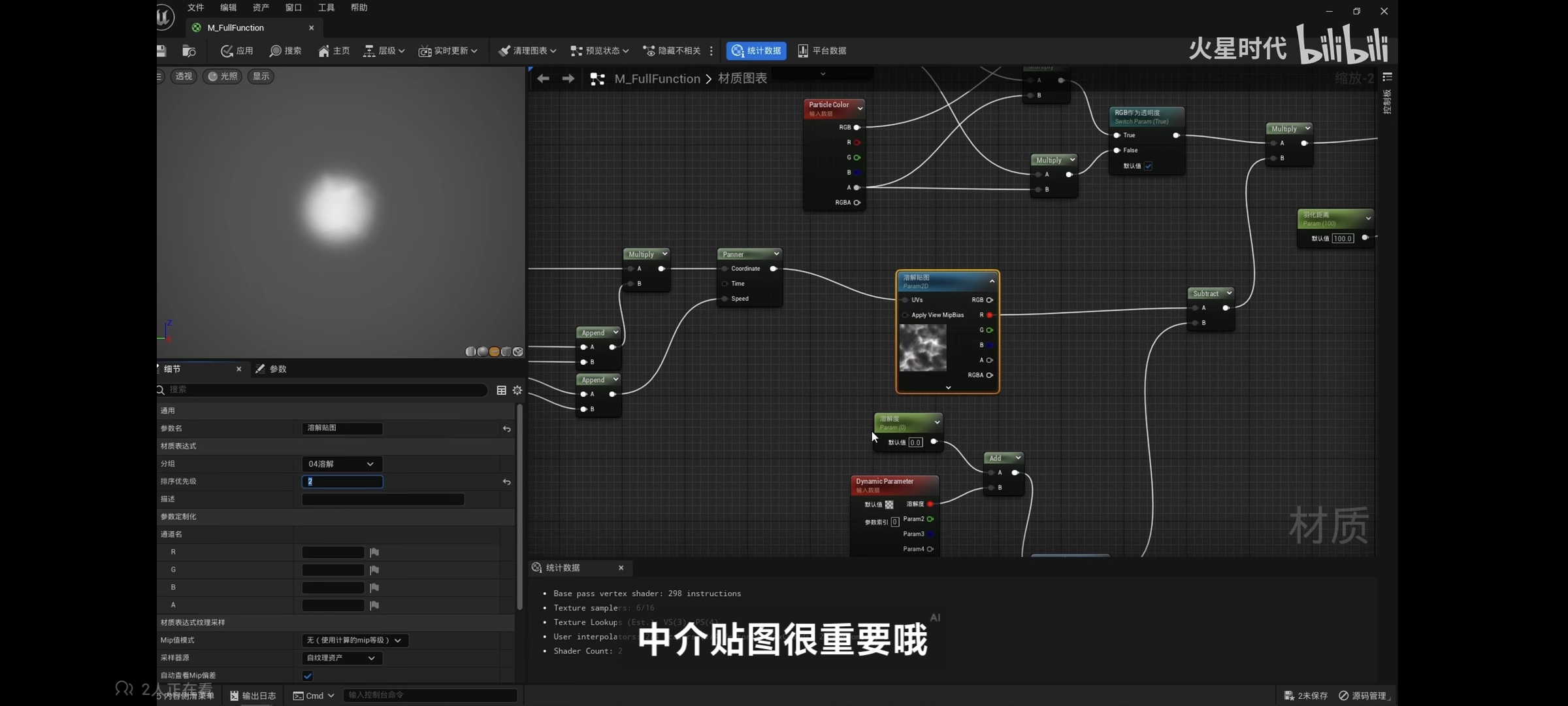Click the Lit (光照) viewport button
This screenshot has height=706, width=1568.
[x=222, y=76]
